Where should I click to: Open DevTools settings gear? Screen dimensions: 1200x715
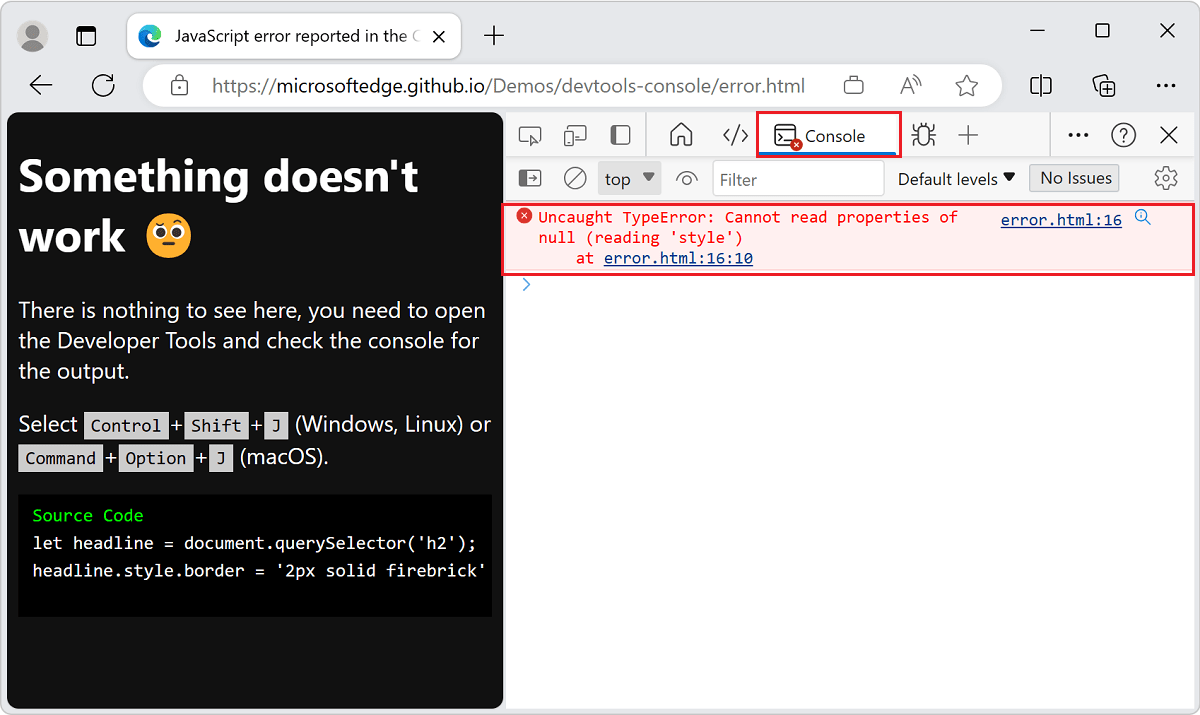pos(1165,177)
